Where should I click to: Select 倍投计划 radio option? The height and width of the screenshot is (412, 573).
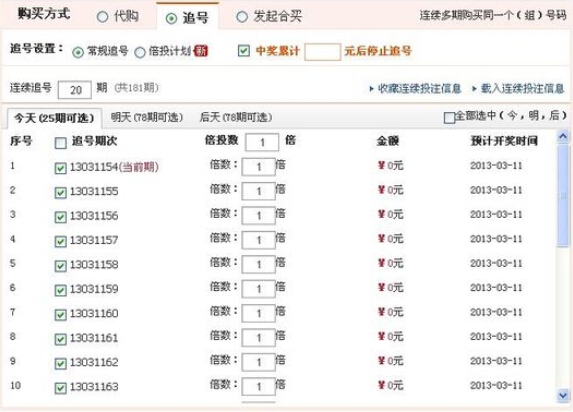[x=140, y=52]
